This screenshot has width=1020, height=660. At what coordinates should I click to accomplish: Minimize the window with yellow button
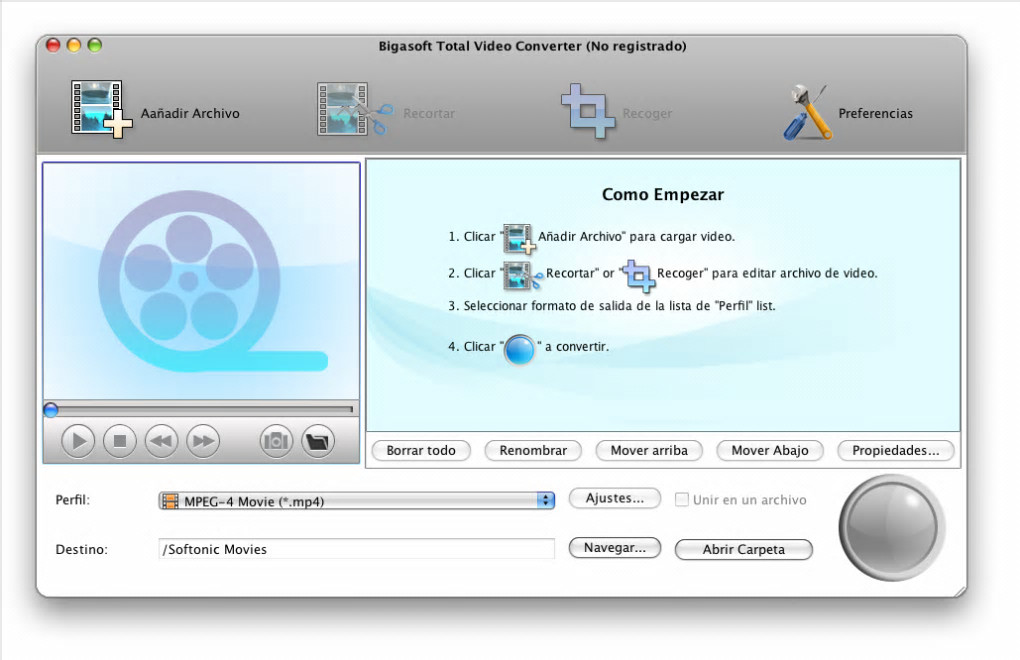pos(74,45)
